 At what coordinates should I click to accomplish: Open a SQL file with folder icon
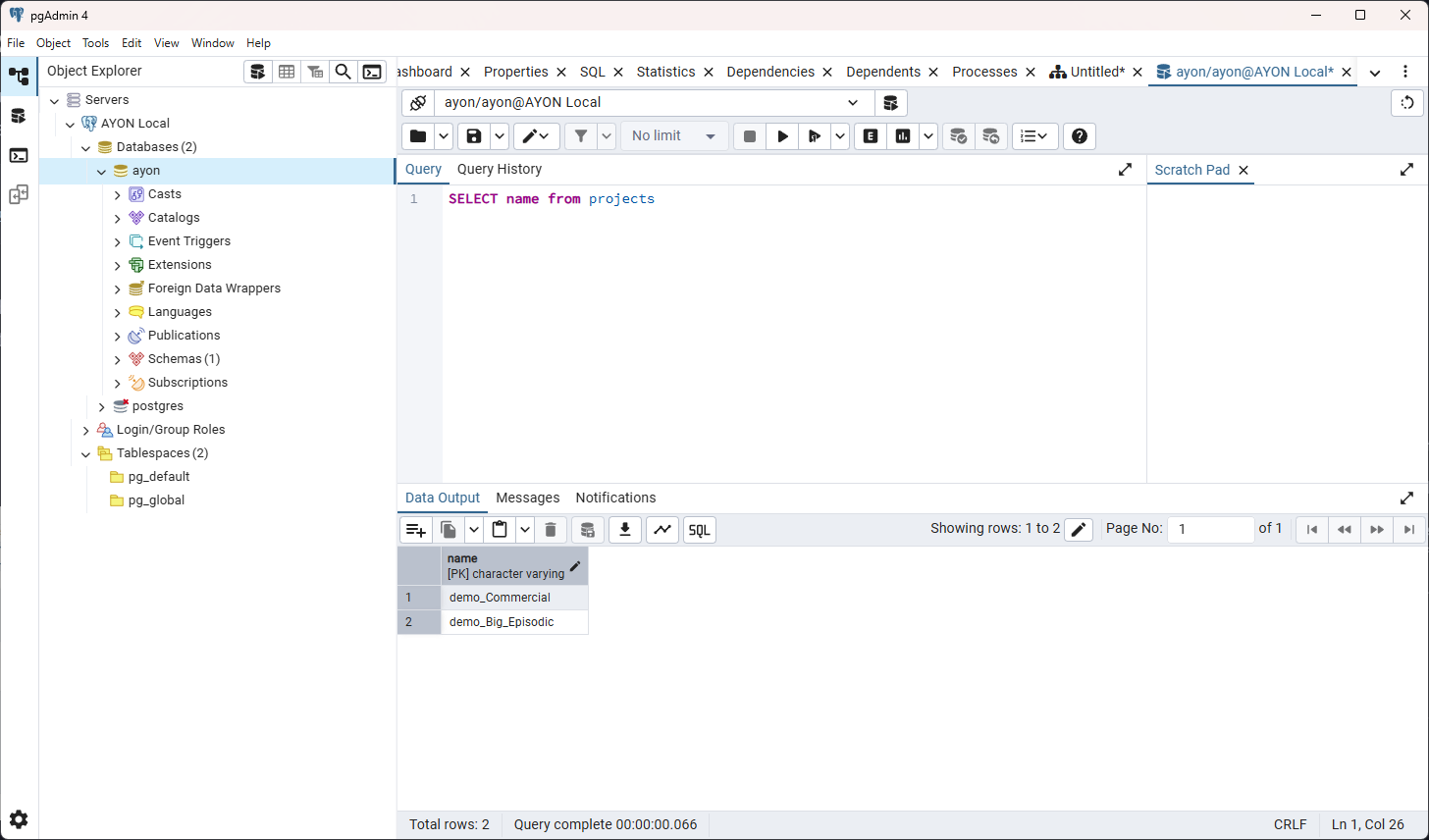tap(418, 136)
